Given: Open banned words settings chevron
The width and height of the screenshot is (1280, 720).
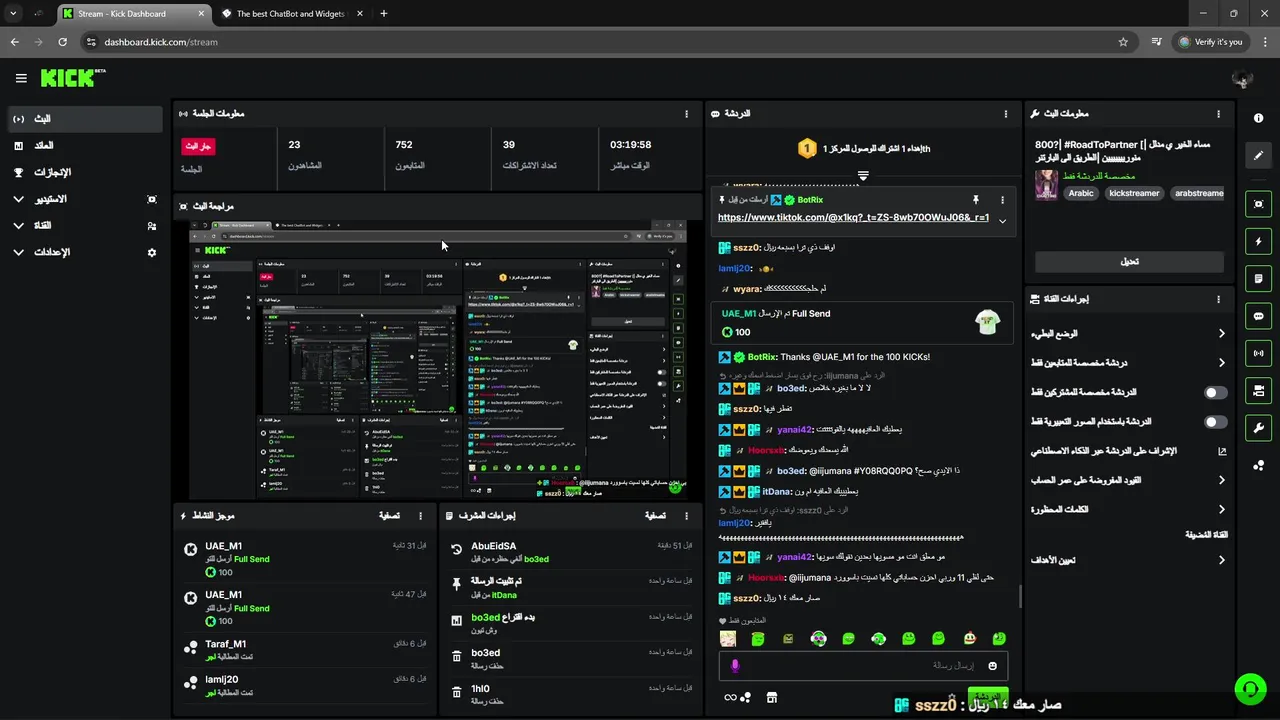Looking at the screenshot, I should coord(1221,510).
